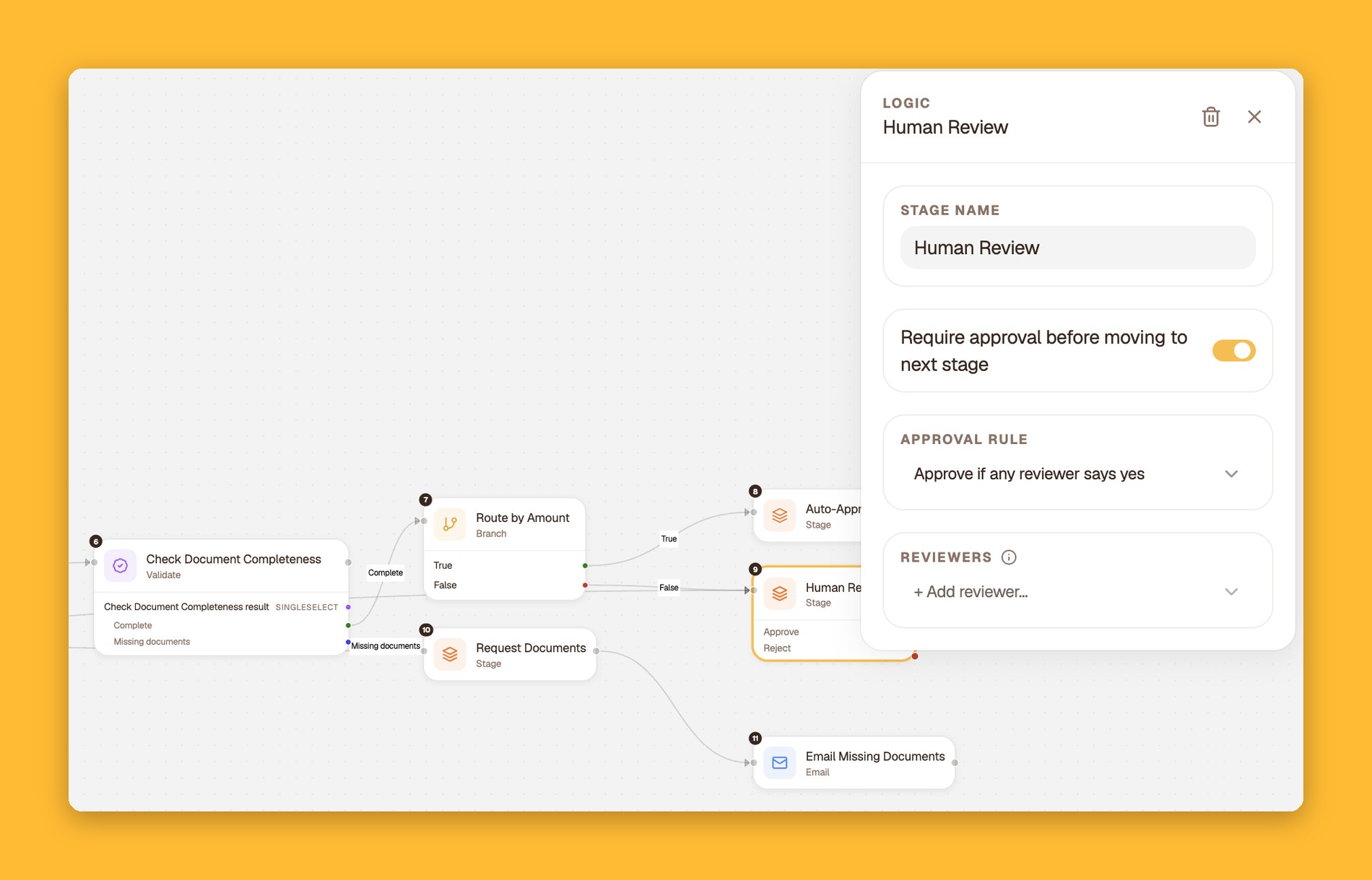The height and width of the screenshot is (880, 1372).
Task: Click the True output row of branch
Action: click(505, 565)
